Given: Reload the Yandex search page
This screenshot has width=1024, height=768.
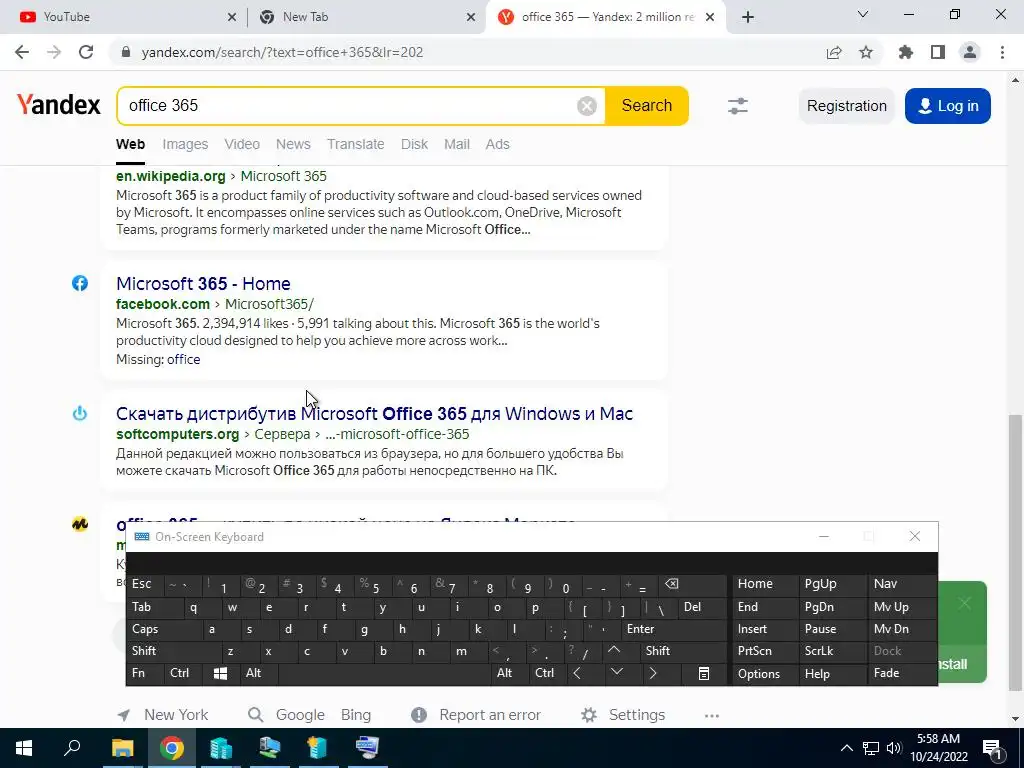Looking at the screenshot, I should pos(86,52).
